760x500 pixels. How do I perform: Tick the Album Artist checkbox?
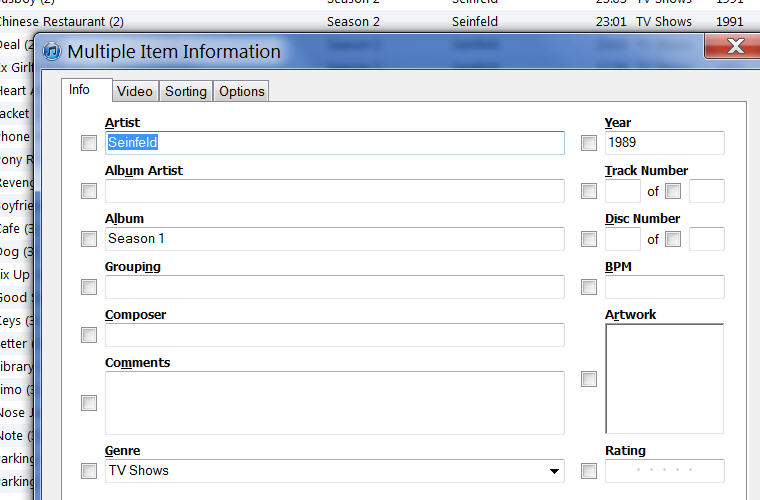pos(89,191)
